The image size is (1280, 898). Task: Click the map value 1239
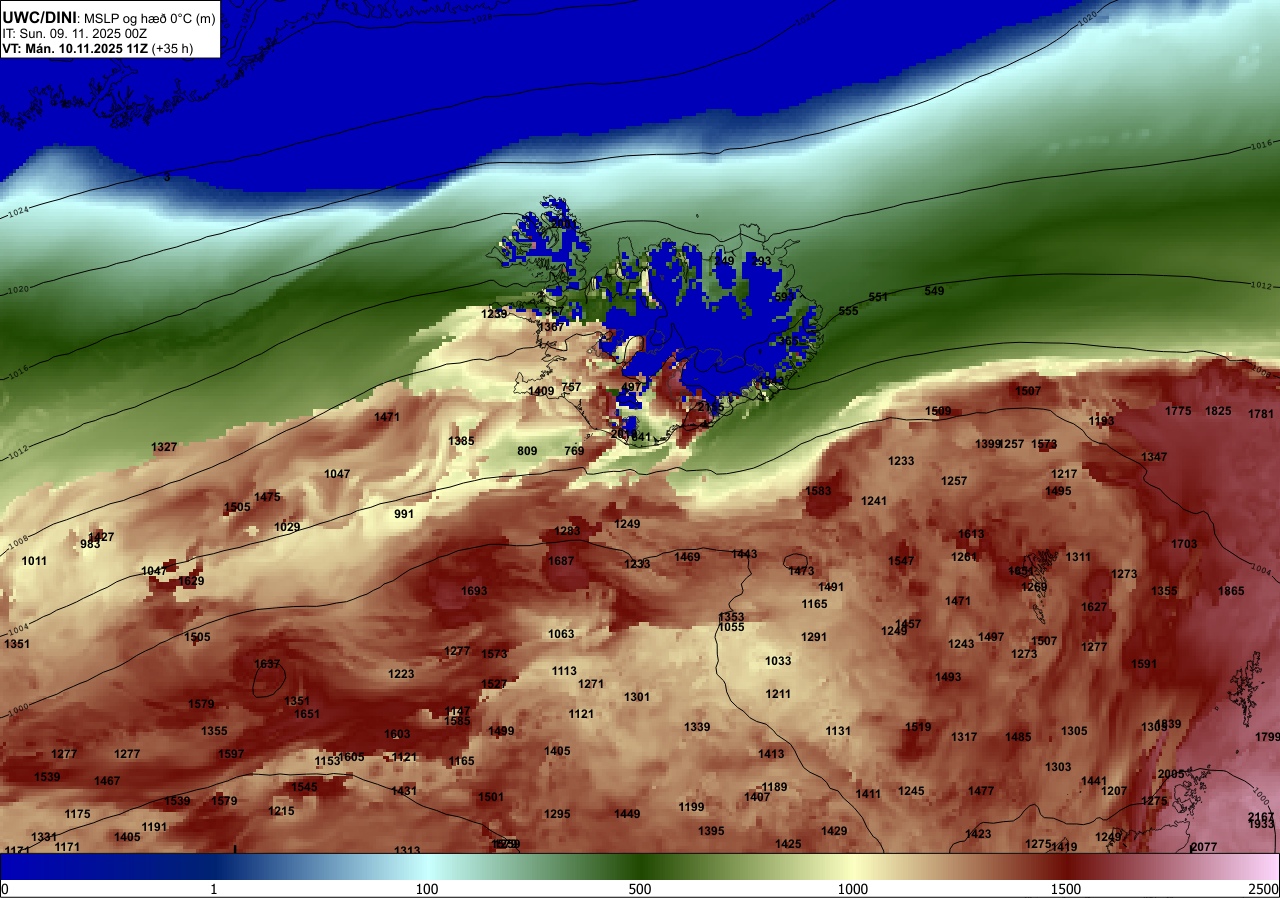pos(494,314)
